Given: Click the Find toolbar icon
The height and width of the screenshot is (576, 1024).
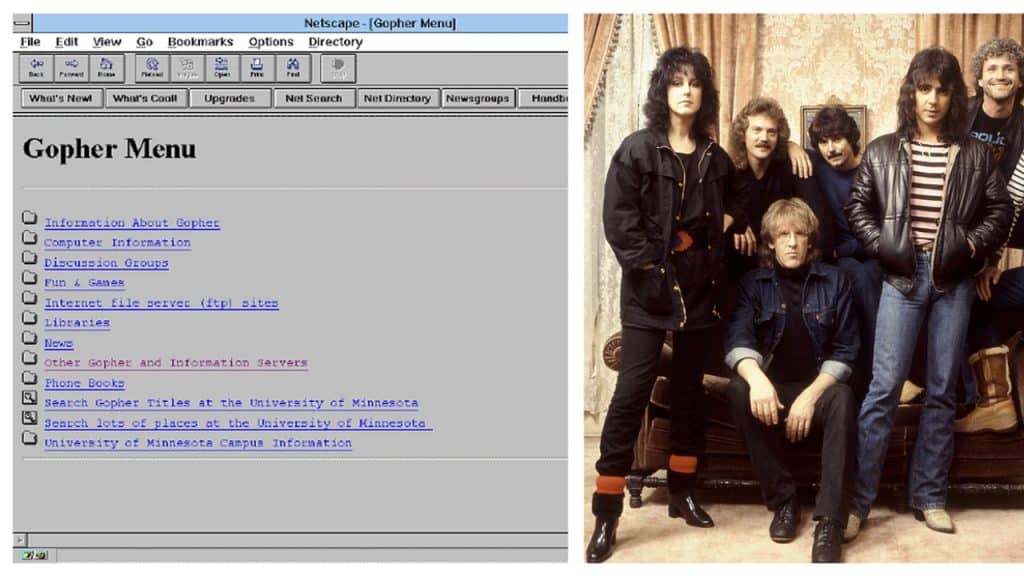Looking at the screenshot, I should click(293, 68).
